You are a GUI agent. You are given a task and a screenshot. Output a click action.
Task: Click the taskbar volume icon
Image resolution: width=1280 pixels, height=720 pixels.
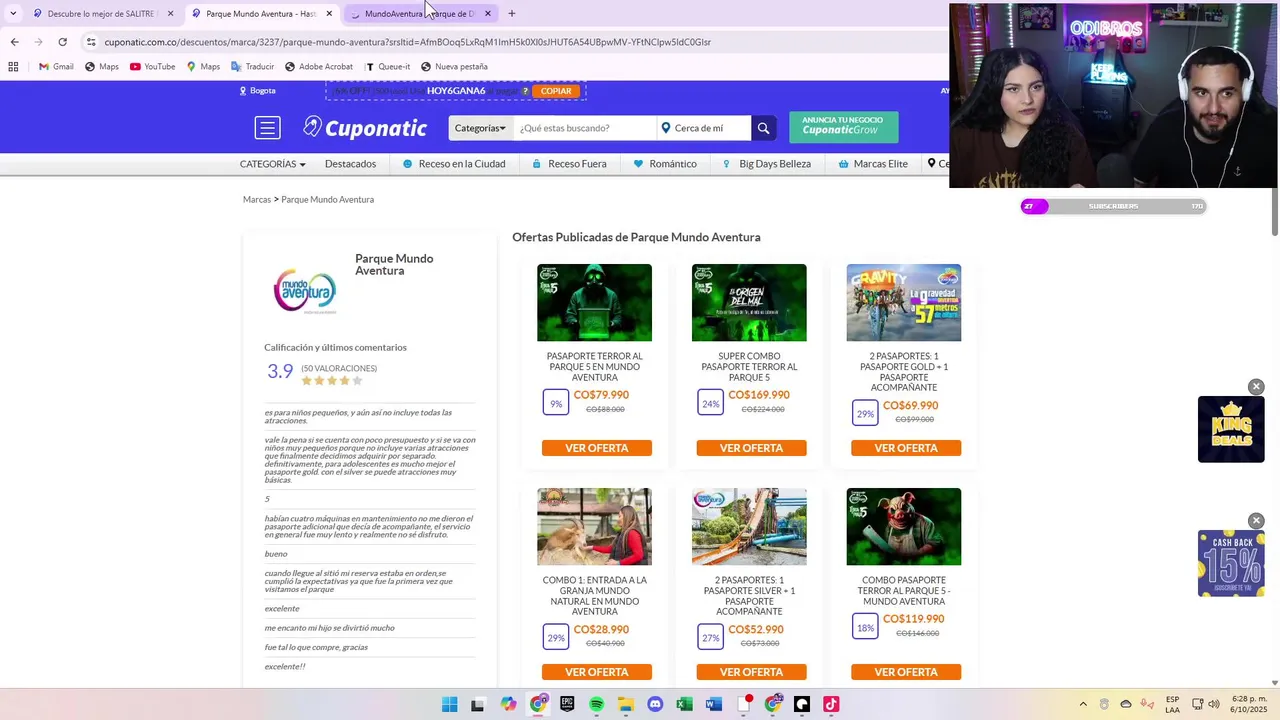1214,704
